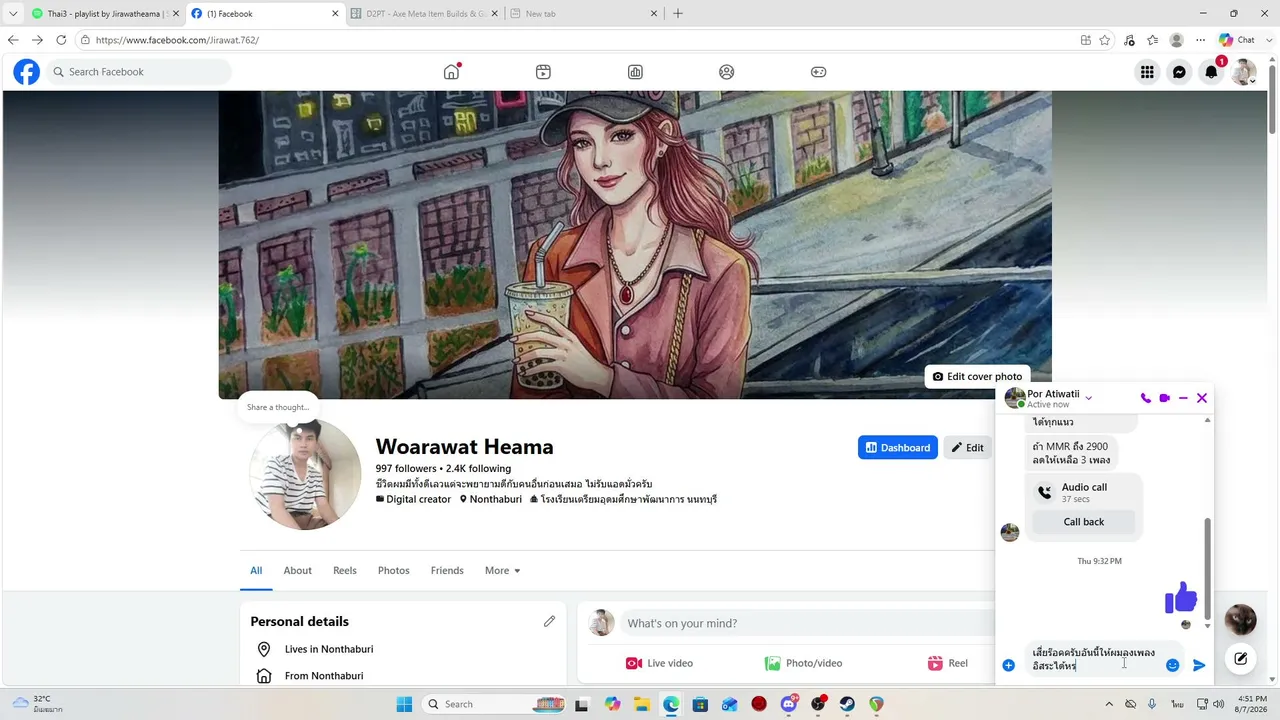Refresh the page

[x=61, y=40]
